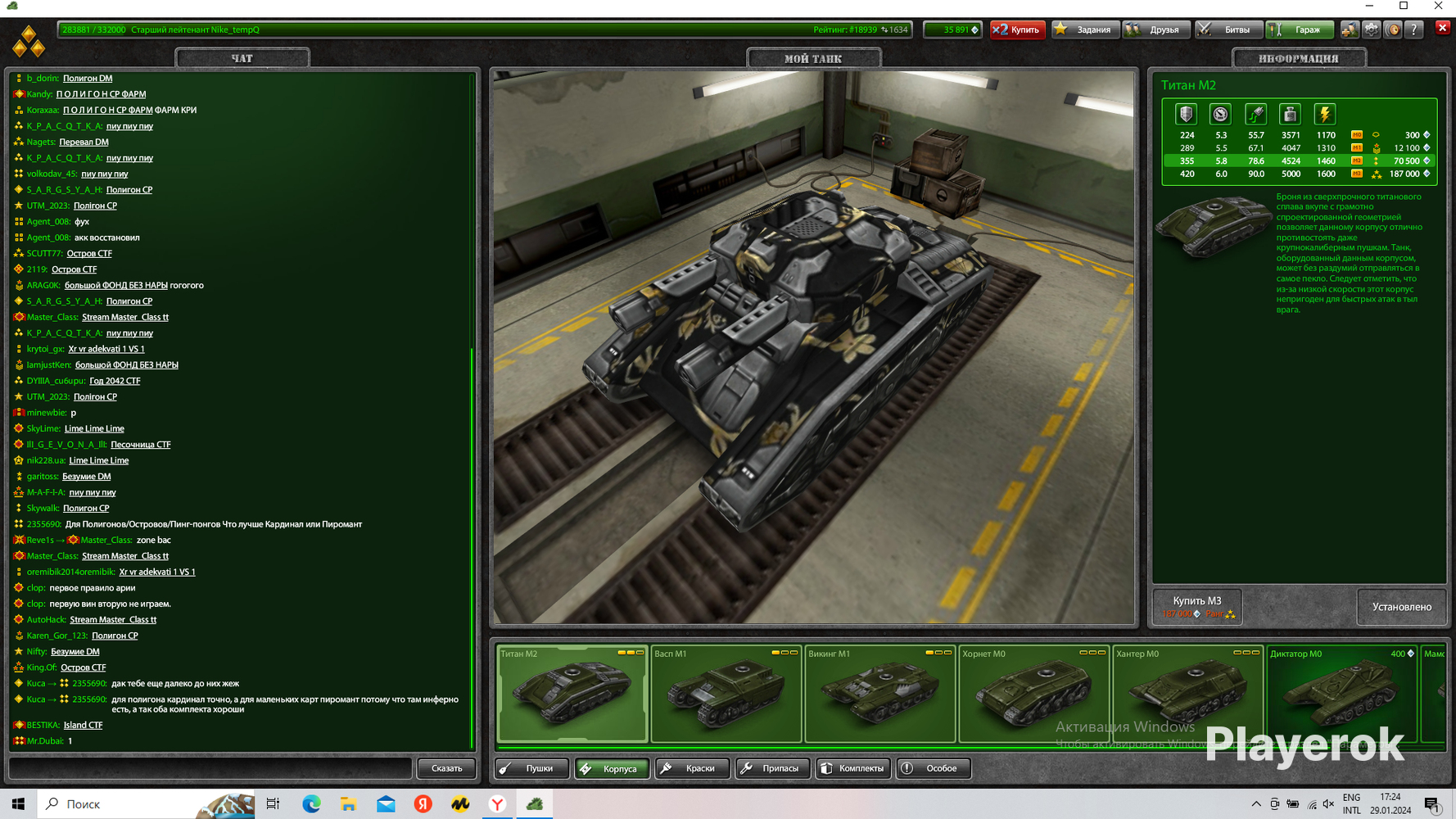Viewport: 1456px width, 819px height.
Task: Select the Титан M2 hull thumbnail
Action: point(572,693)
